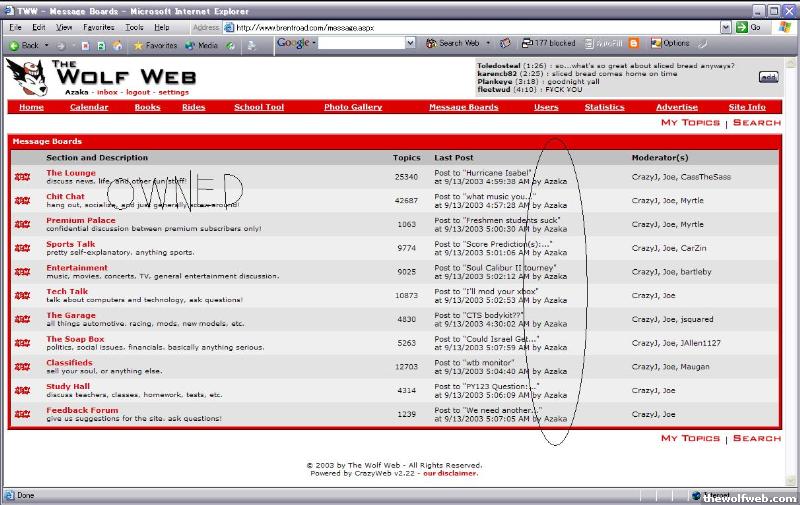Screen dimensions: 800x505
Task: Open the Favorites star toolbar button
Action: [155, 45]
